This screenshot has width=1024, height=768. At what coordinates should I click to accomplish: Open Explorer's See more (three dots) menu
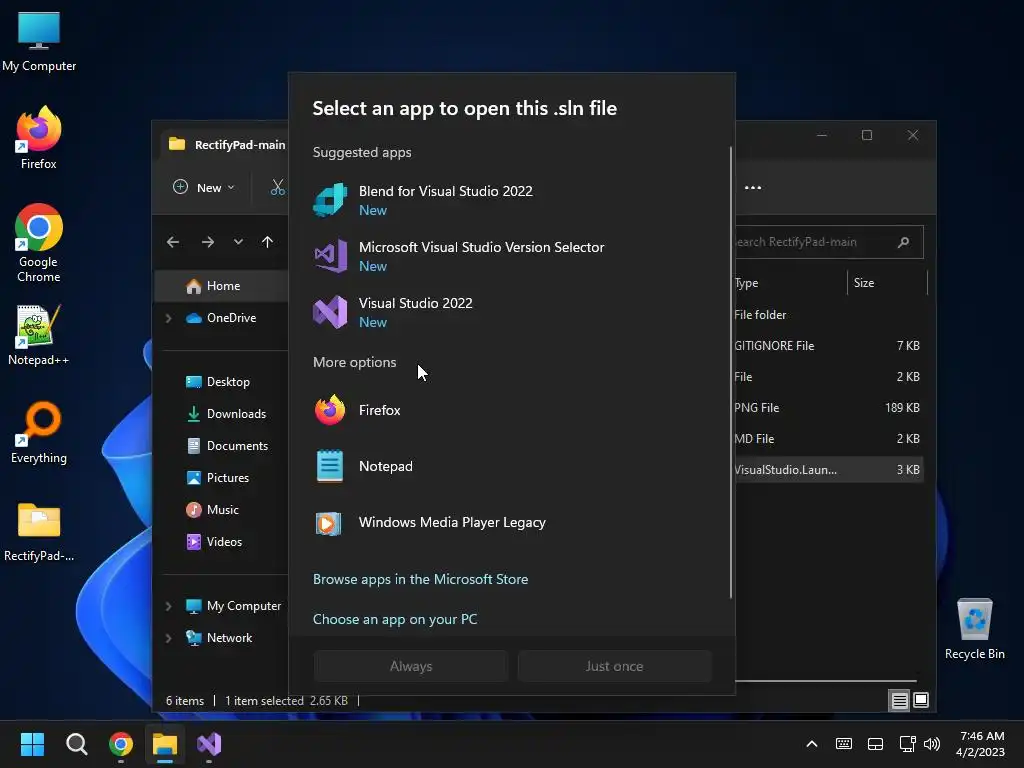(x=753, y=187)
